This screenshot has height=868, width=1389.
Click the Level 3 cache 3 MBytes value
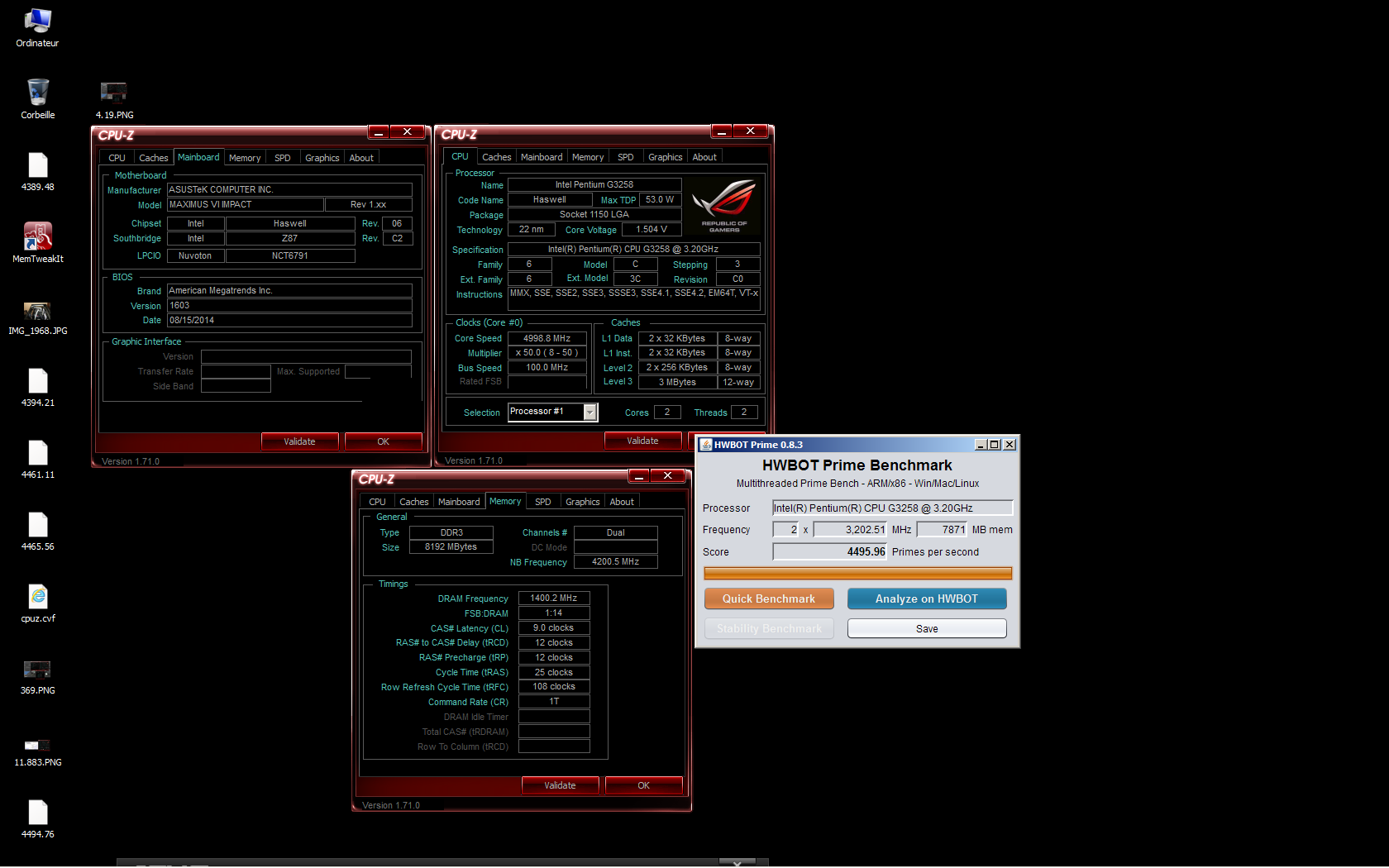pos(677,382)
